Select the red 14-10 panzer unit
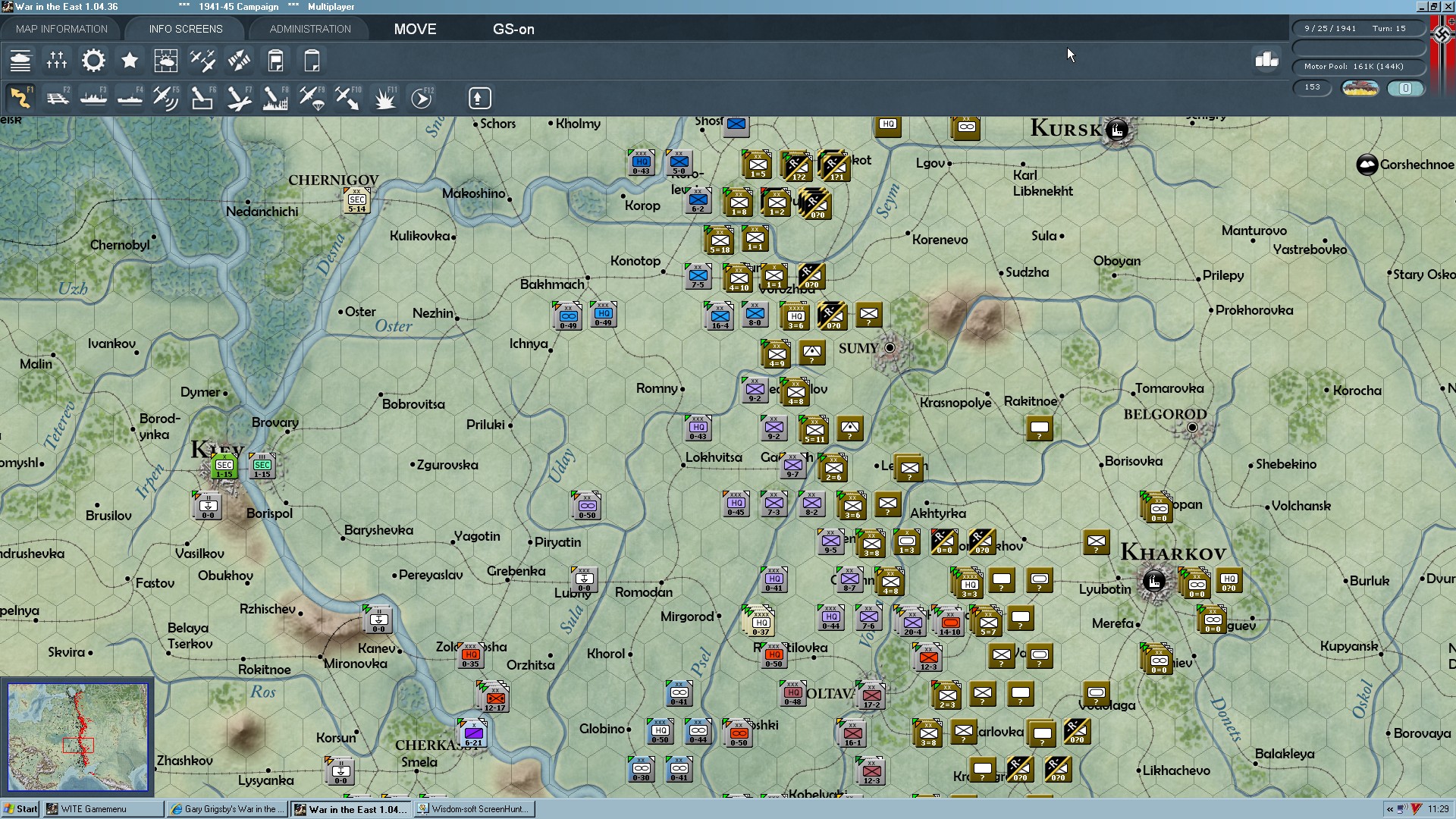 point(949,622)
